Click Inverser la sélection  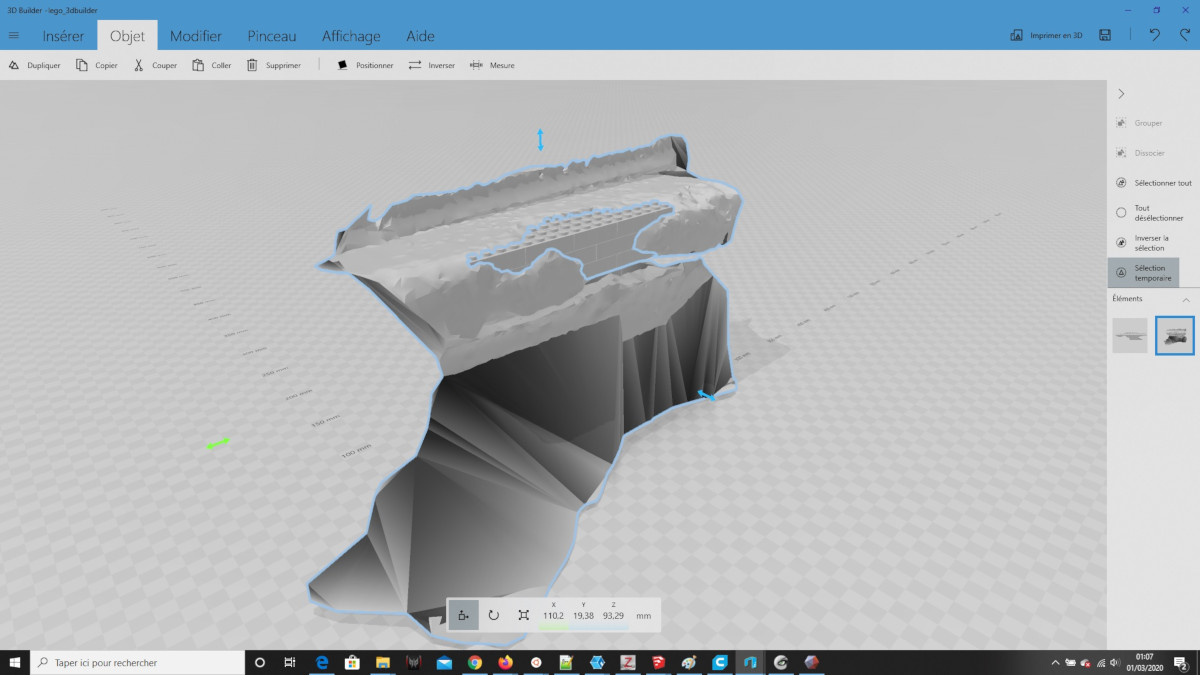pyautogui.click(x=1143, y=243)
